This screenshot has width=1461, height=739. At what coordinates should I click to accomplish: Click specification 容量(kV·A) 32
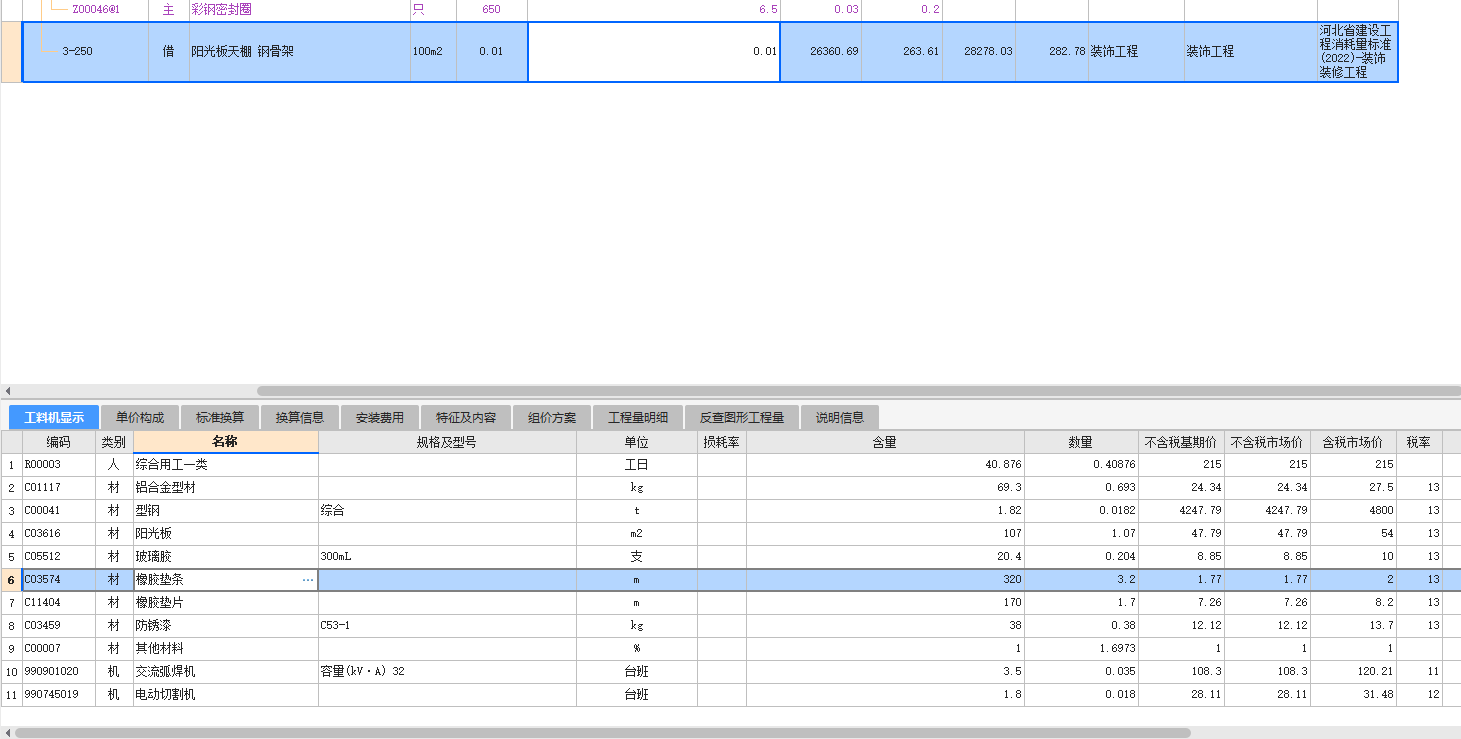click(x=447, y=672)
